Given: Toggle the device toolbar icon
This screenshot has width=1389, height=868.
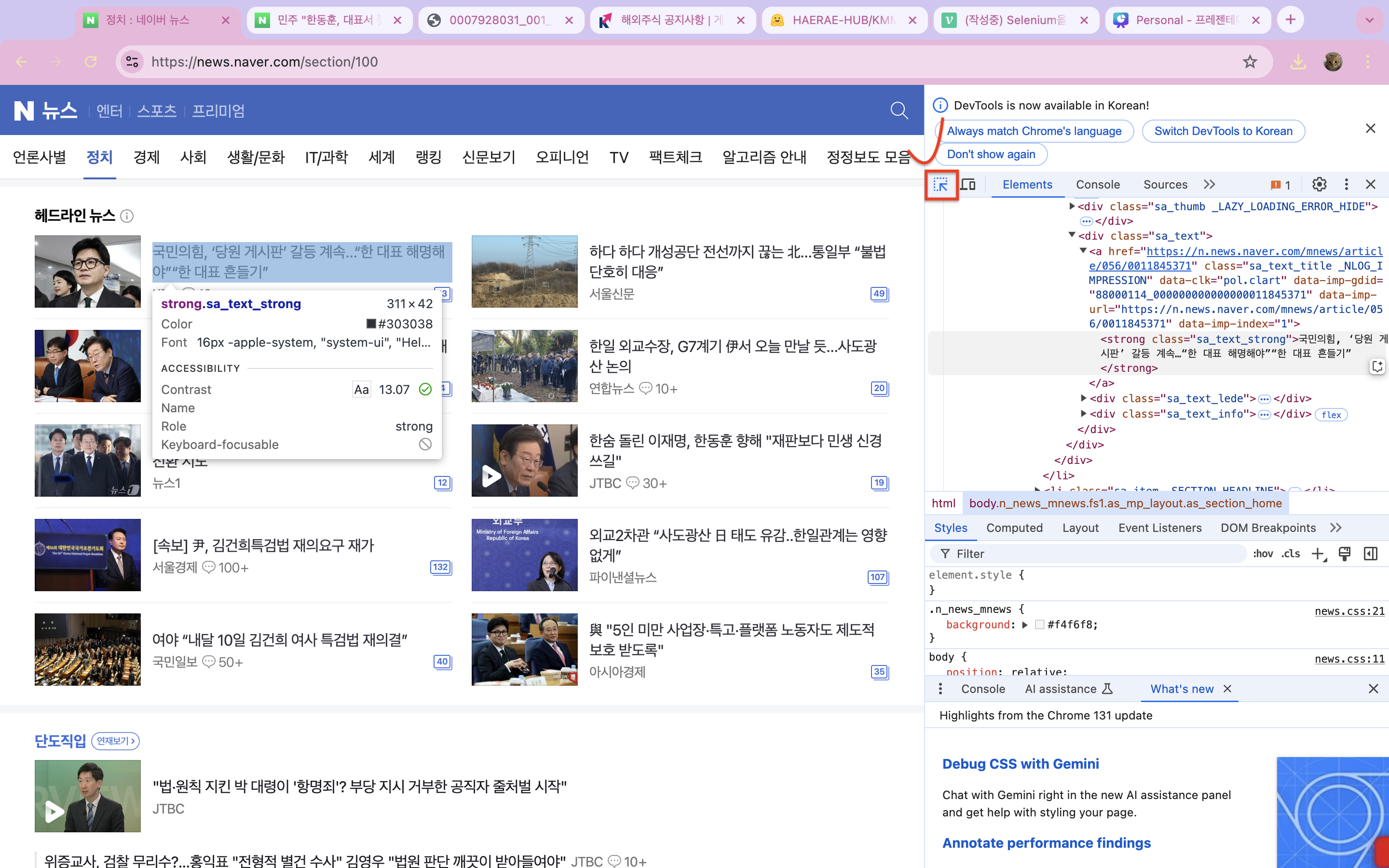Looking at the screenshot, I should tap(967, 185).
